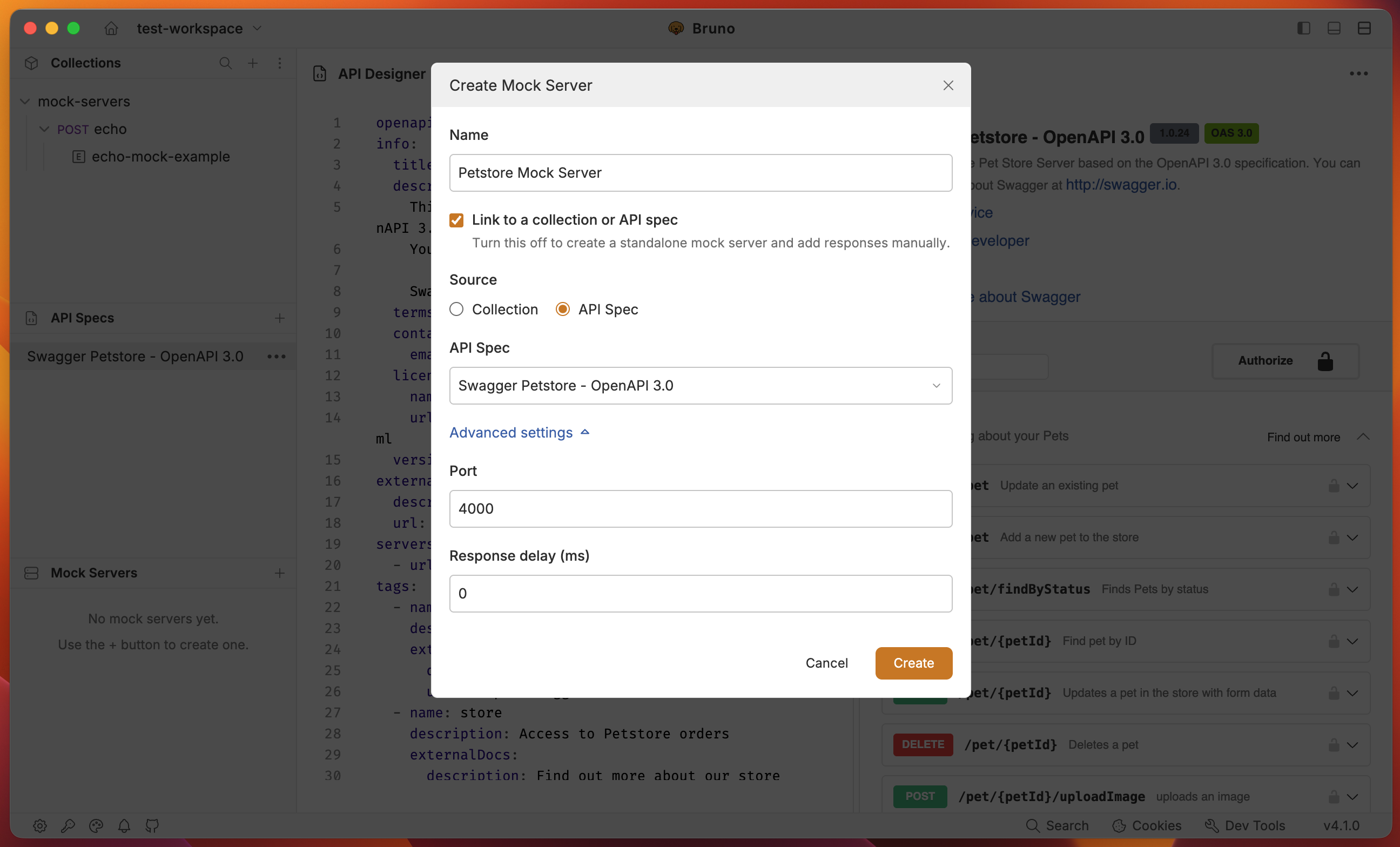This screenshot has width=1400, height=847.
Task: Collapse the mock-servers collection
Action: [x=25, y=102]
